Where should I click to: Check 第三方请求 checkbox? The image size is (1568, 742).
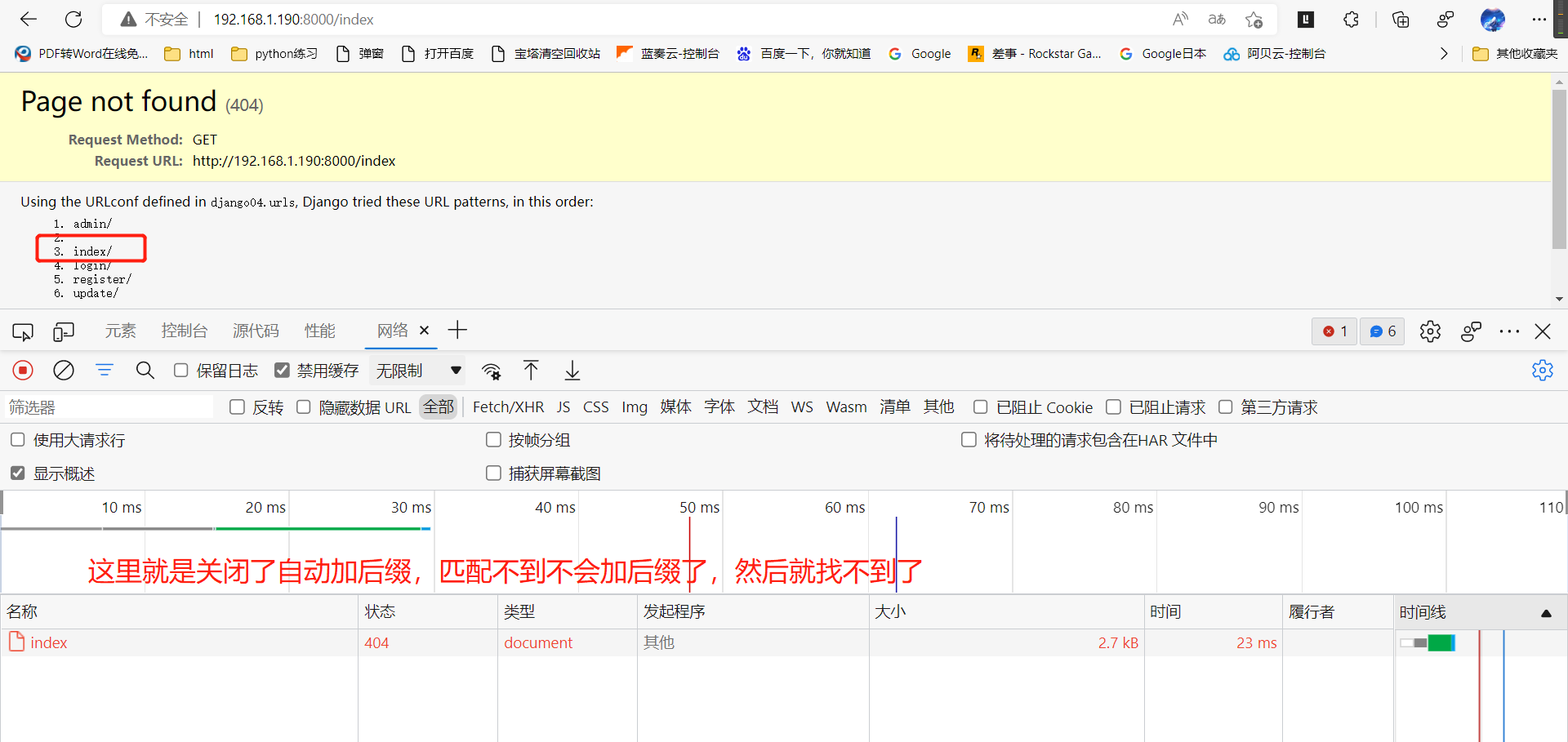coord(1225,407)
